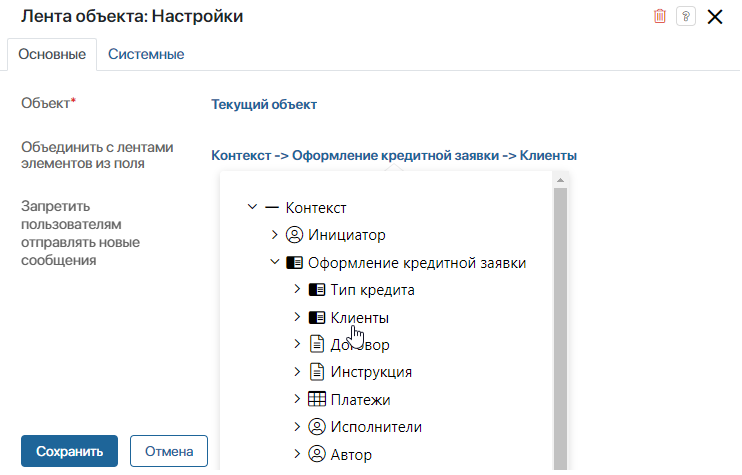Click the Отмена button
The width and height of the screenshot is (742, 475).
click(169, 451)
